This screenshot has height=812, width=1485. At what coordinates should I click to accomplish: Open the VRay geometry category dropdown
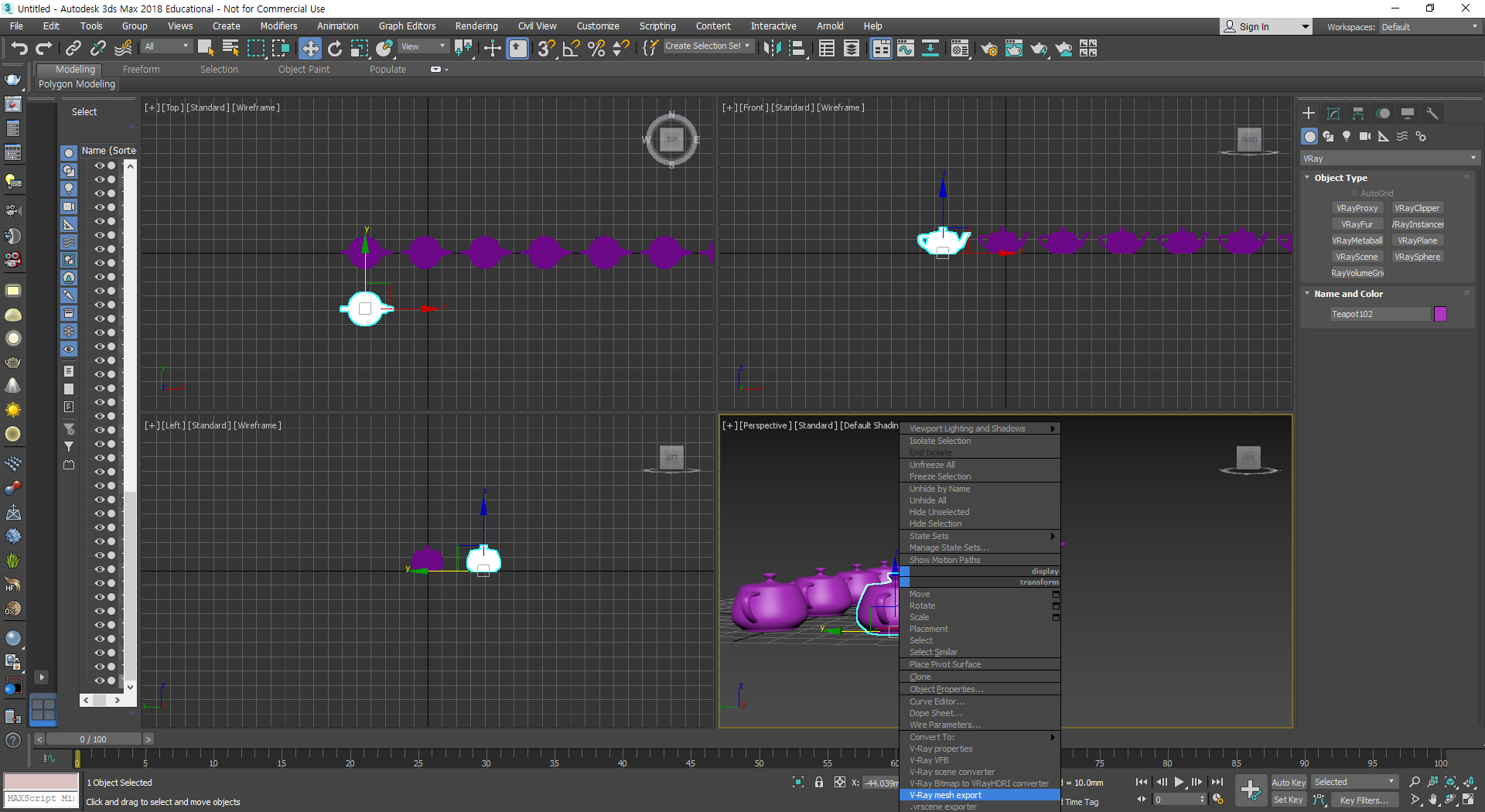pyautogui.click(x=1389, y=159)
